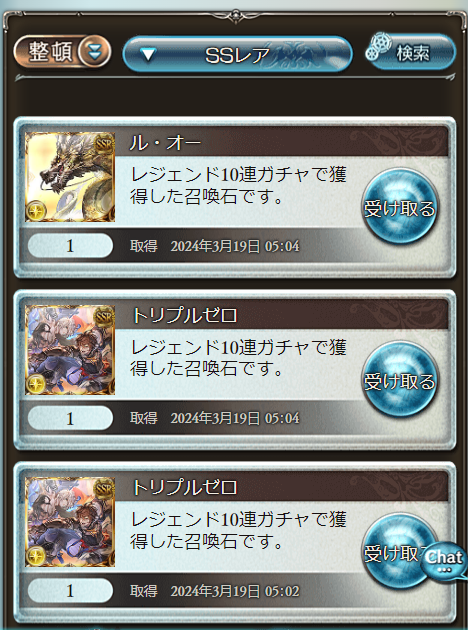468x630 pixels.
Task: Select the ル・オー dragon thumbnail
Action: [70, 177]
